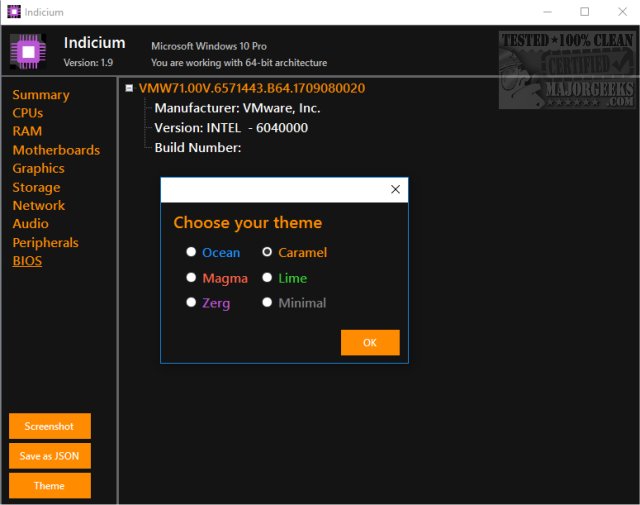Select the Caramel theme radio button
This screenshot has height=505, width=640.
coord(267,251)
